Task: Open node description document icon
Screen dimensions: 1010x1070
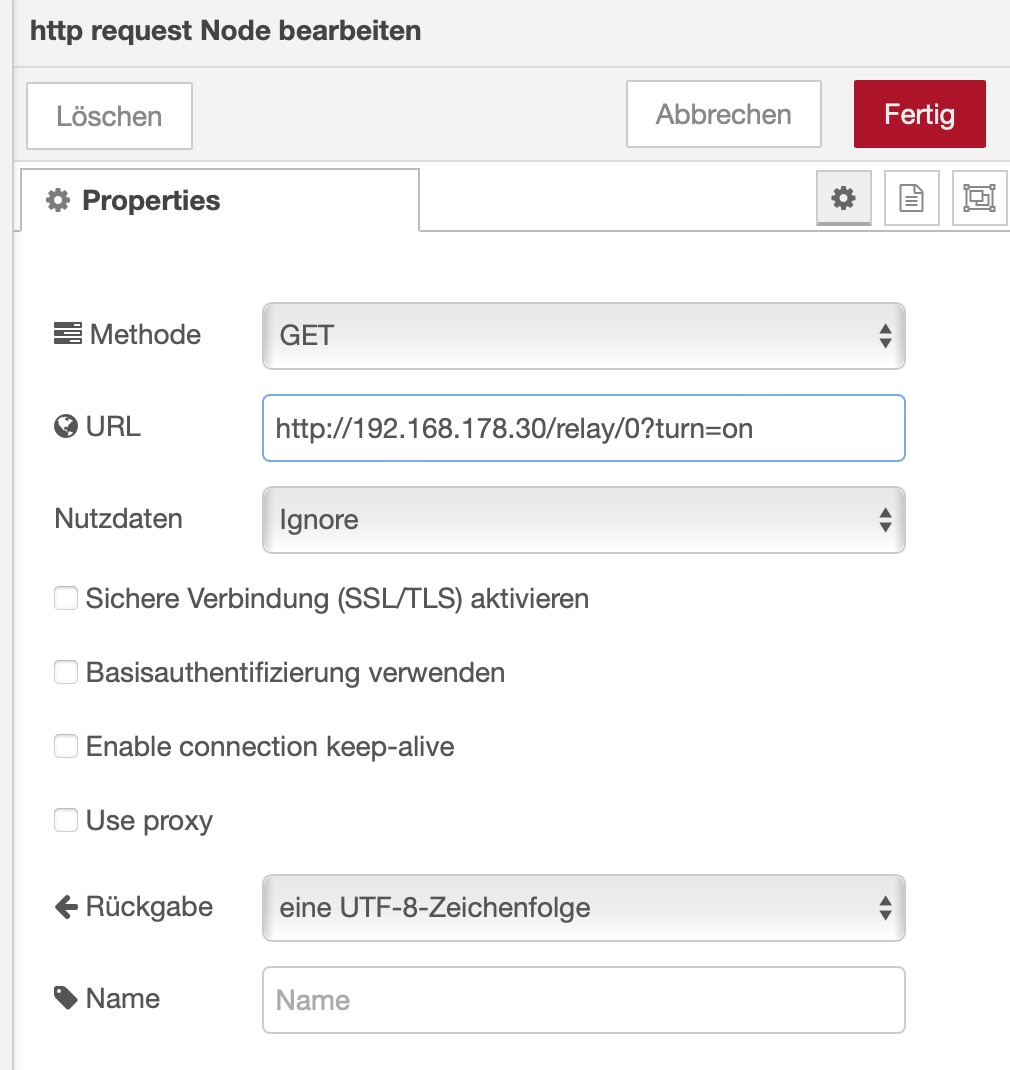Action: [911, 199]
